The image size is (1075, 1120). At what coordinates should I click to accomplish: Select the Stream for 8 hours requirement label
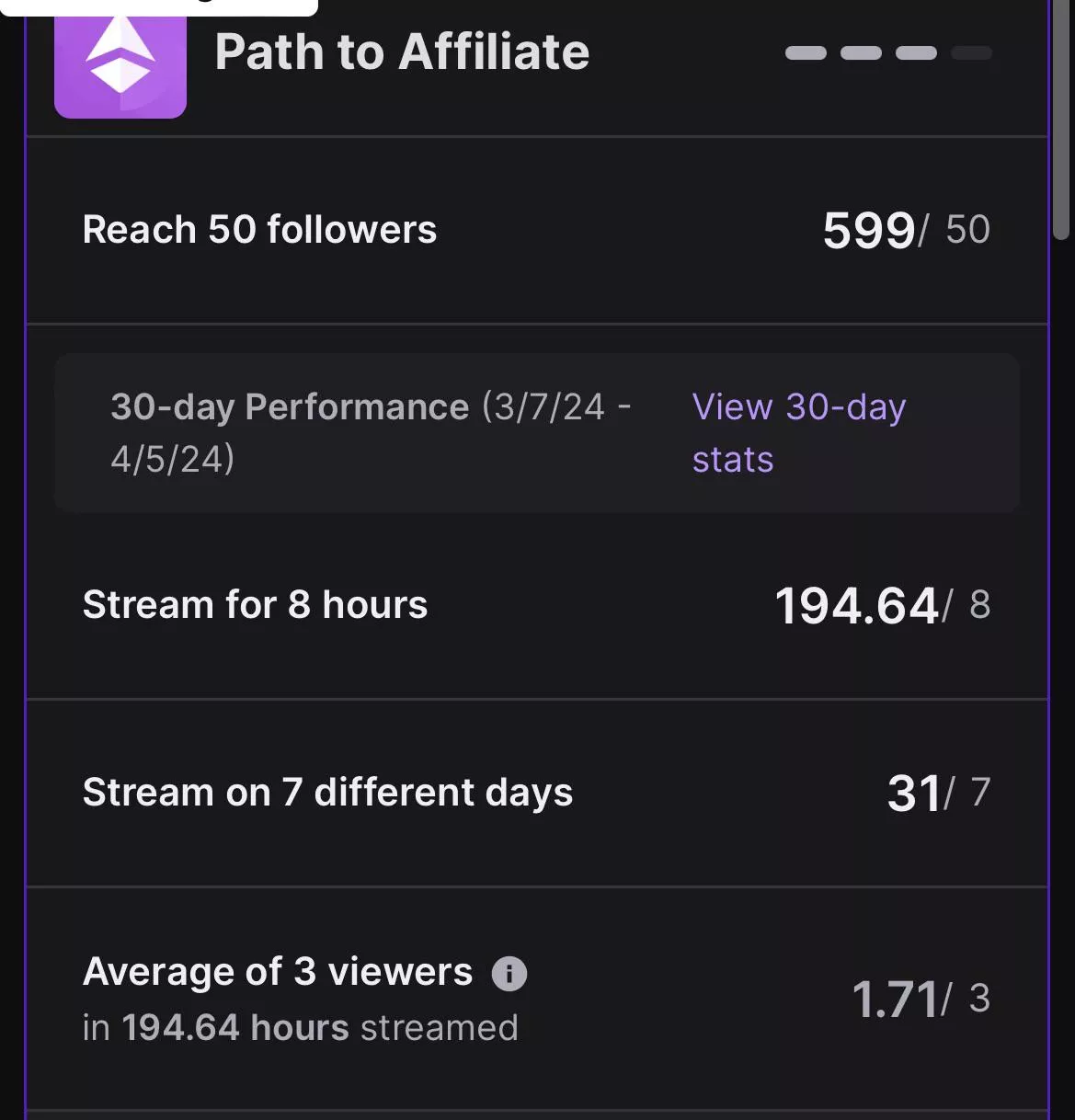click(x=255, y=605)
